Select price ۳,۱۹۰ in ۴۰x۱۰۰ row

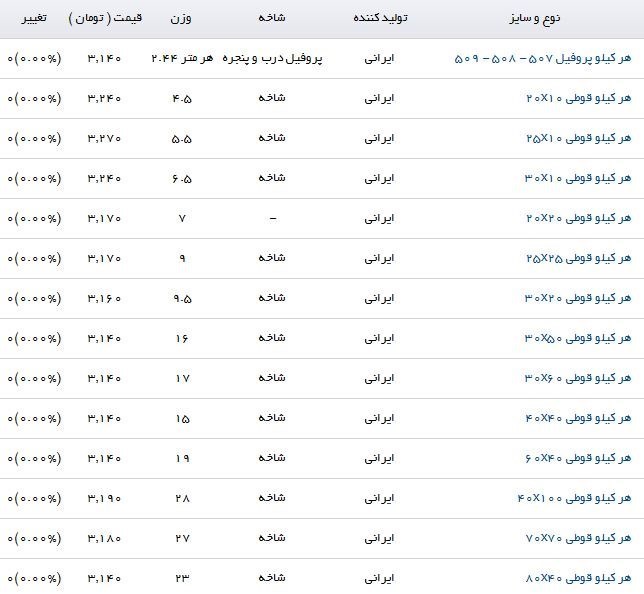coord(104,499)
